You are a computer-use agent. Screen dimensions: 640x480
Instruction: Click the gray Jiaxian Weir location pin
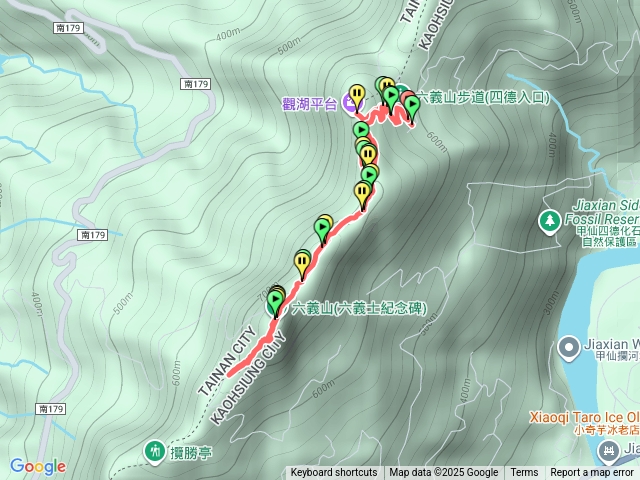[x=569, y=349]
